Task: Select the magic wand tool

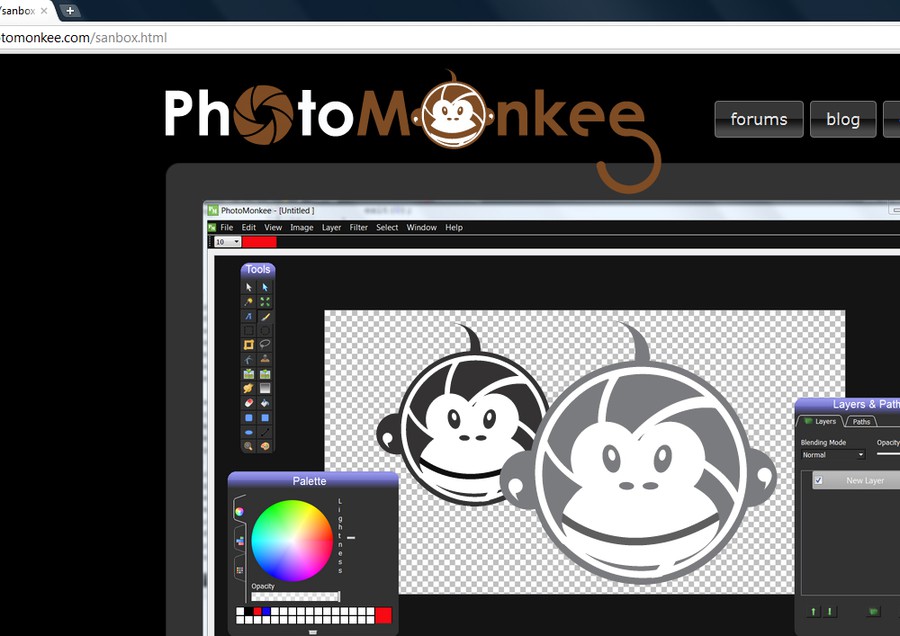Action: [249, 301]
